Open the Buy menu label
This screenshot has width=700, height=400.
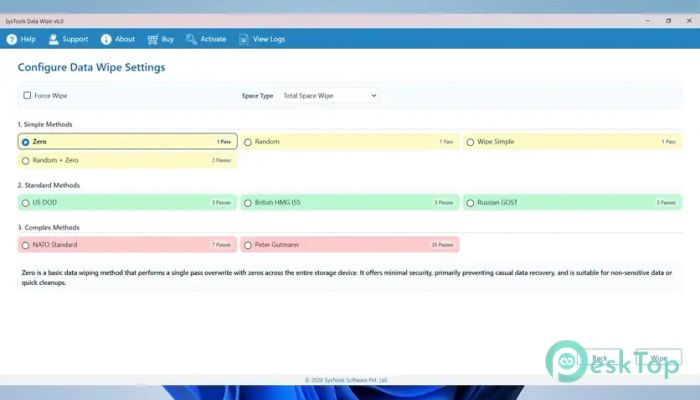[x=167, y=39]
